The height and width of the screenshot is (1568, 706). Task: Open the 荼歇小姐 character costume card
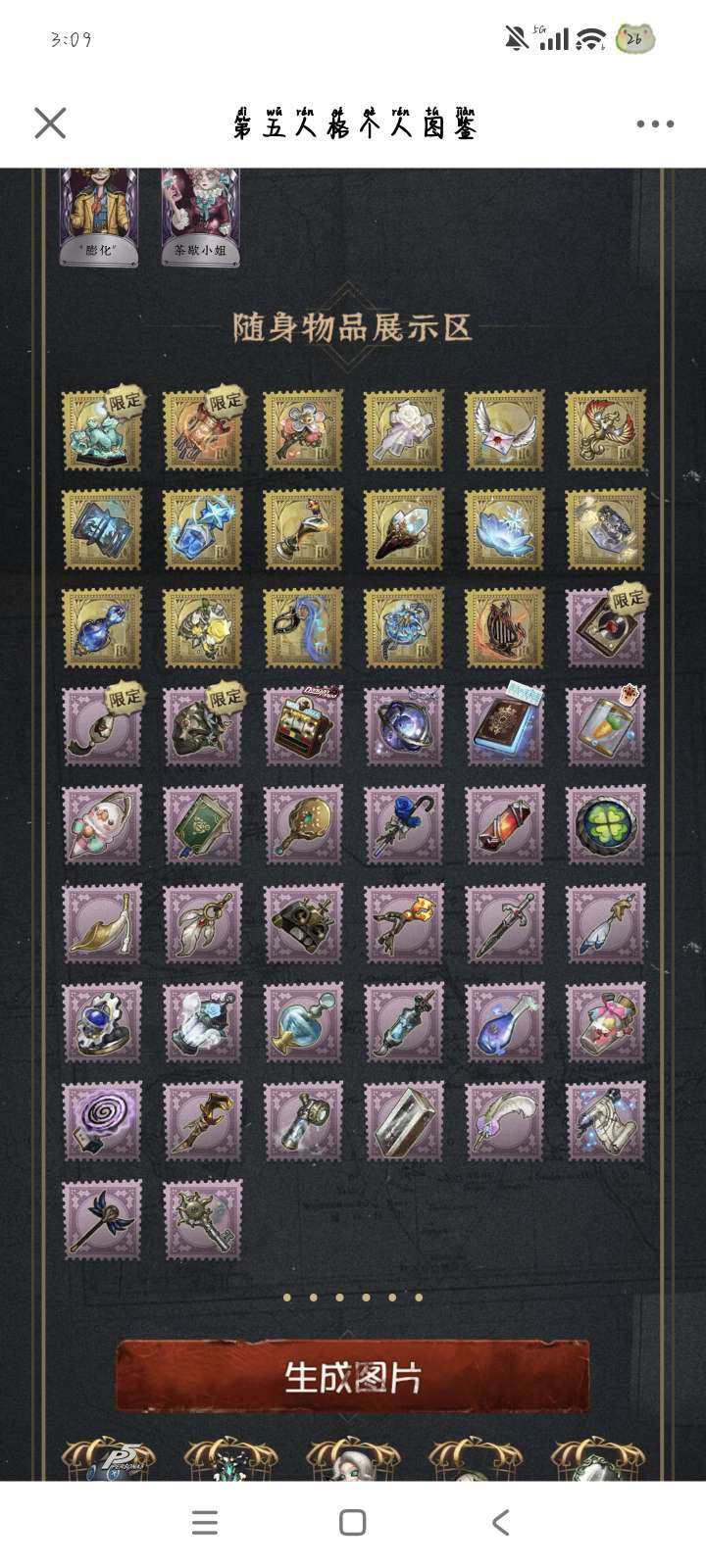200,217
